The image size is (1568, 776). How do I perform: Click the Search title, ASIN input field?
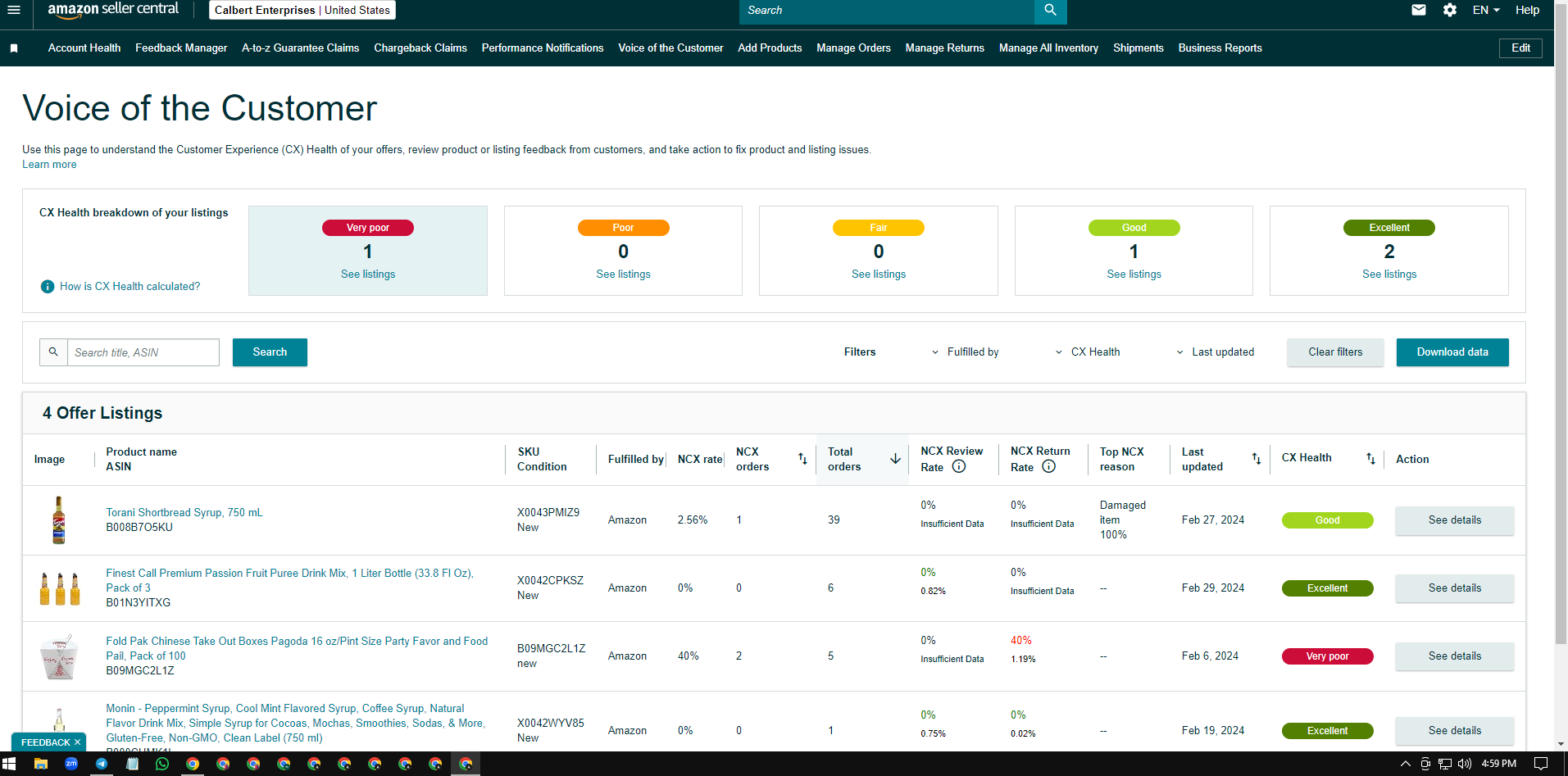(143, 352)
